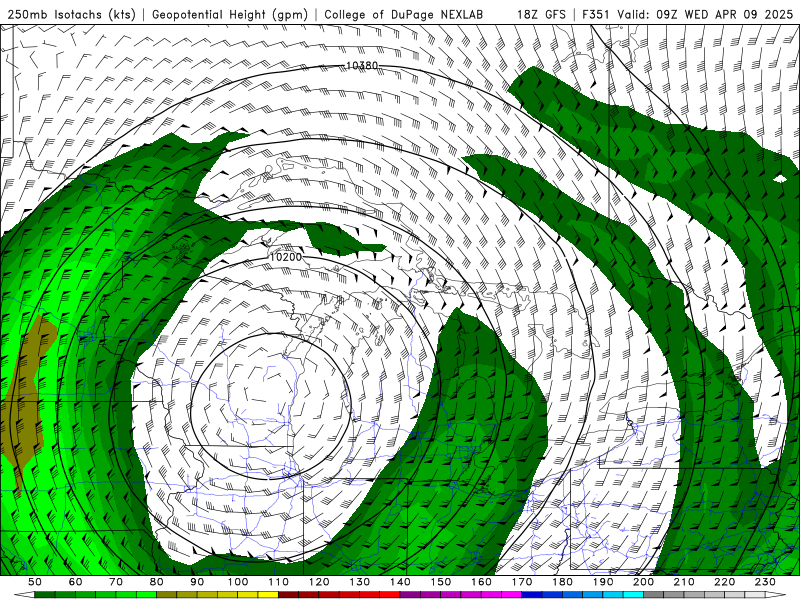Click the 200 knot legend label
This screenshot has width=800, height=600.
click(x=644, y=582)
